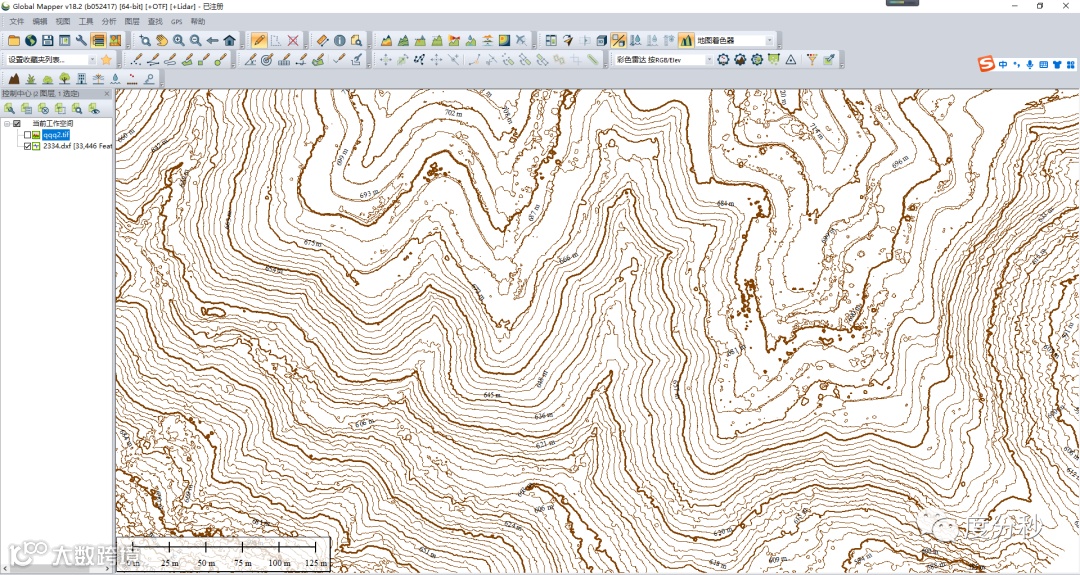Click the target point digitizer icon

(x=267, y=60)
